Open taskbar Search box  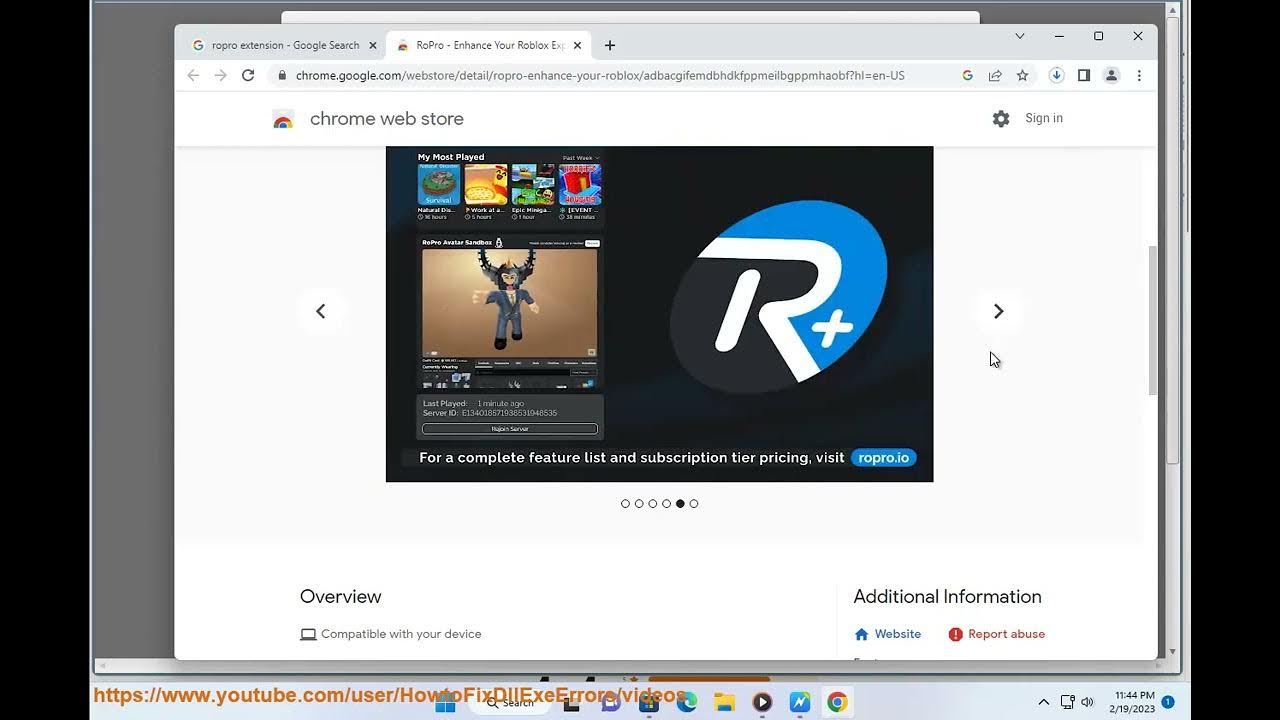coord(510,702)
